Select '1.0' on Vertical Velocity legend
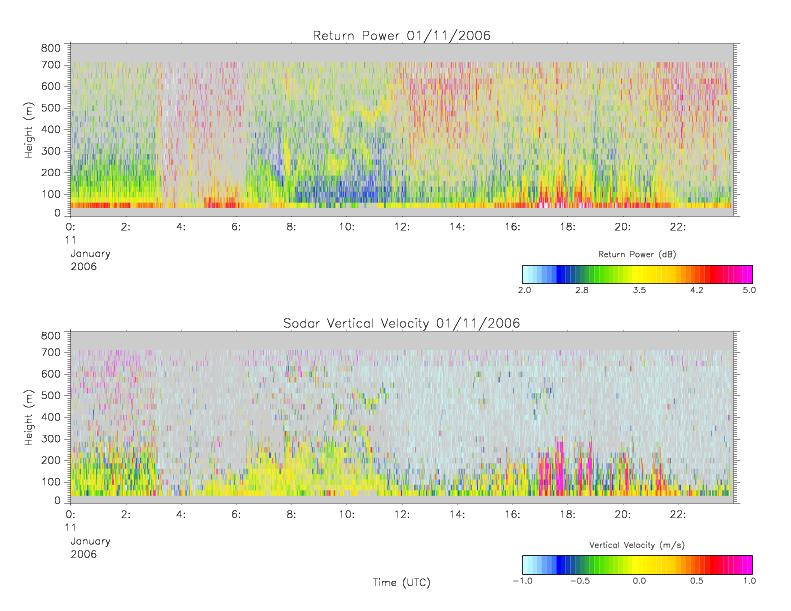This screenshot has height=611, width=791. point(749,581)
